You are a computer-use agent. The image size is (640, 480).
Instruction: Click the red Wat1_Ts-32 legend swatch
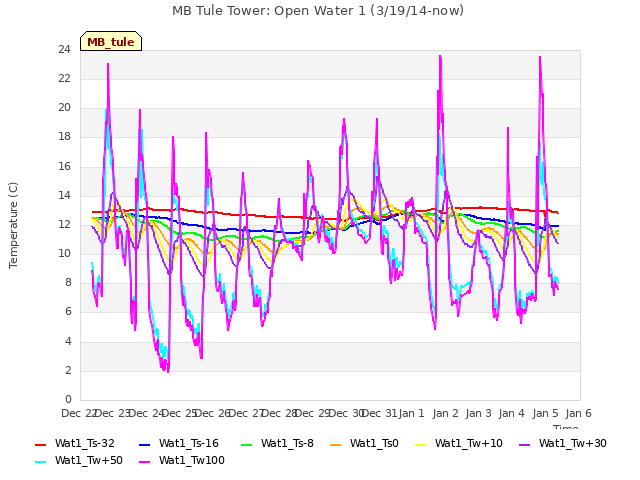(41, 444)
